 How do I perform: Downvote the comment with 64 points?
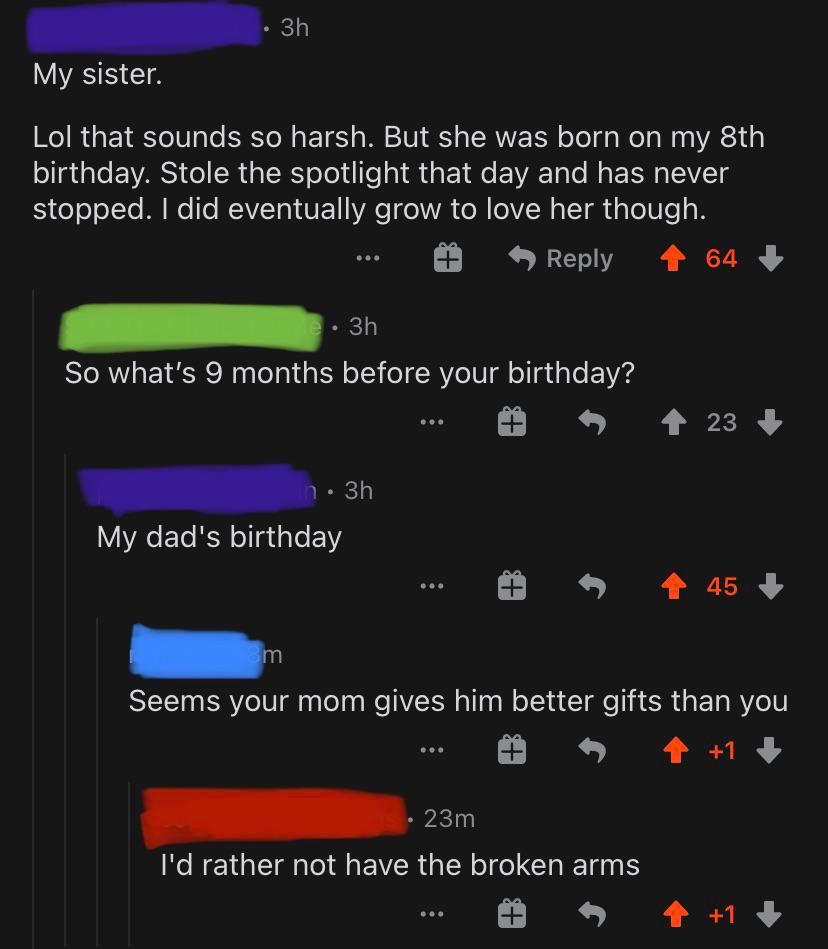[769, 259]
